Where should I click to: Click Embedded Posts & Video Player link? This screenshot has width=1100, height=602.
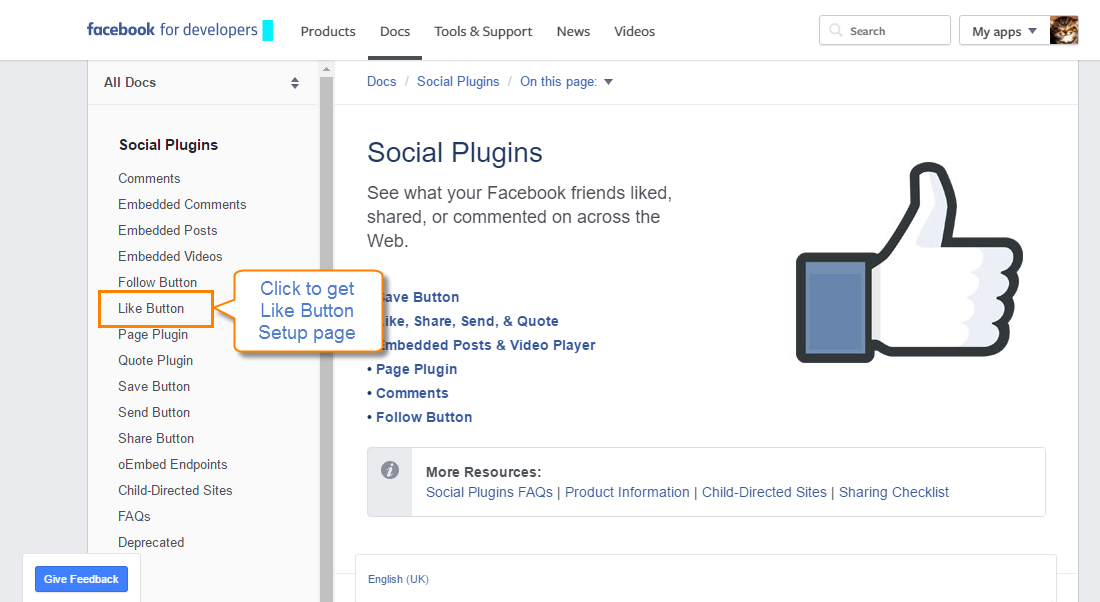pos(489,345)
